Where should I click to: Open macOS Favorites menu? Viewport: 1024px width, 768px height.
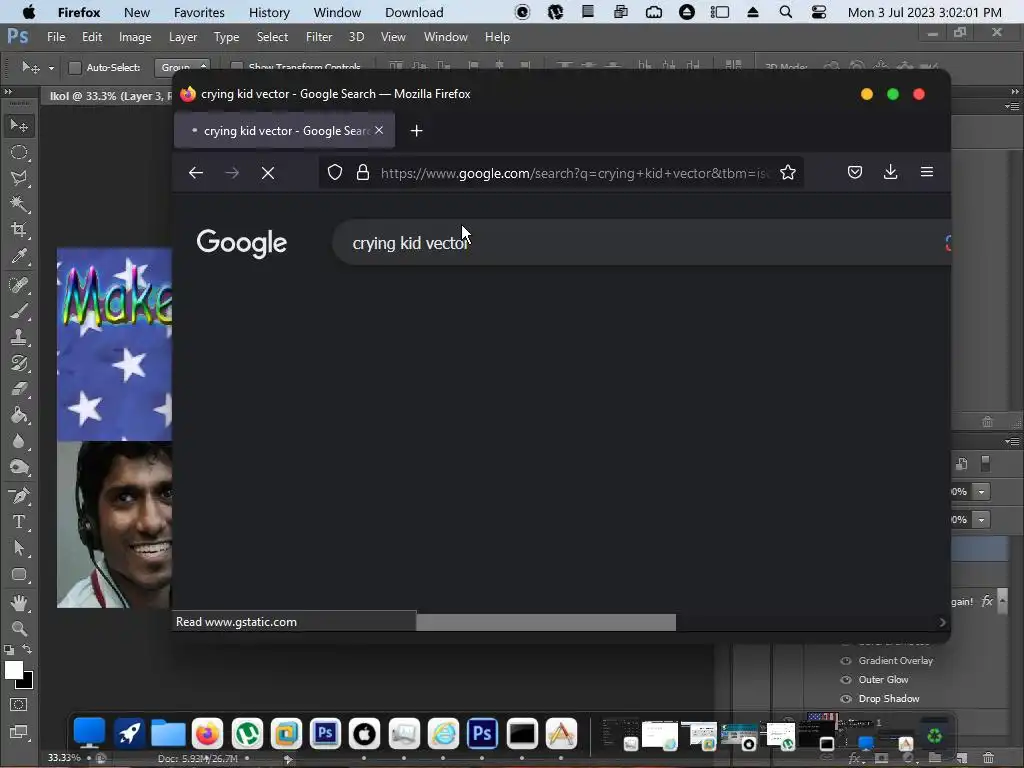tap(199, 12)
